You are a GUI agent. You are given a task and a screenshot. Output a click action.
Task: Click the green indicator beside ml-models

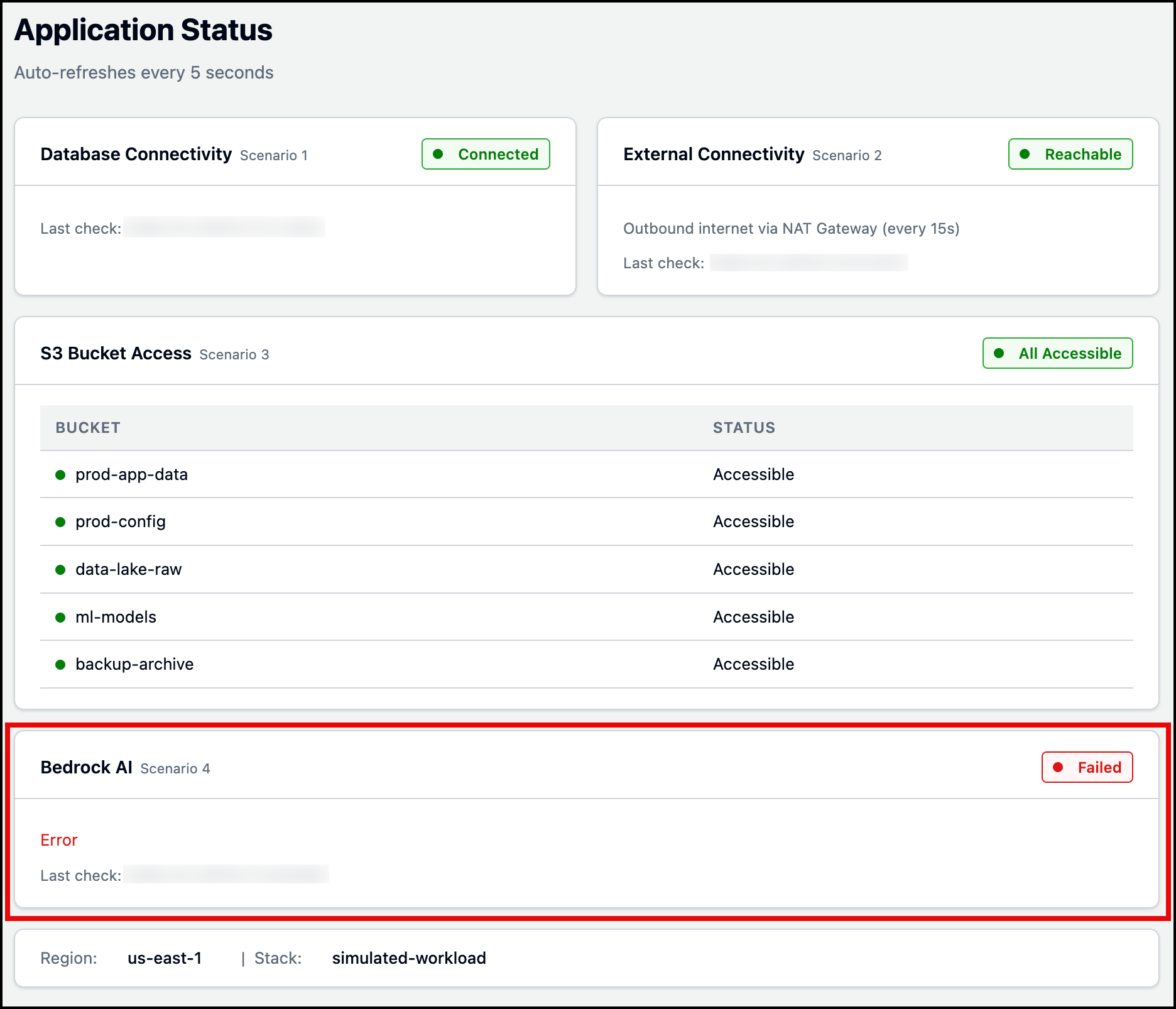(x=60, y=618)
